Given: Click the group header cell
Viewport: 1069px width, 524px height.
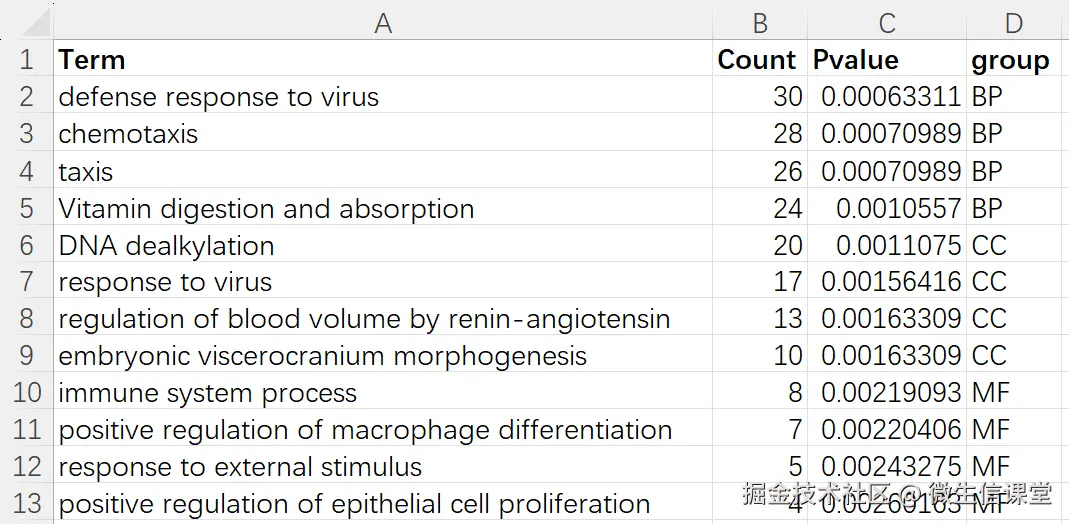Looking at the screenshot, I should pyautogui.click(x=1014, y=59).
